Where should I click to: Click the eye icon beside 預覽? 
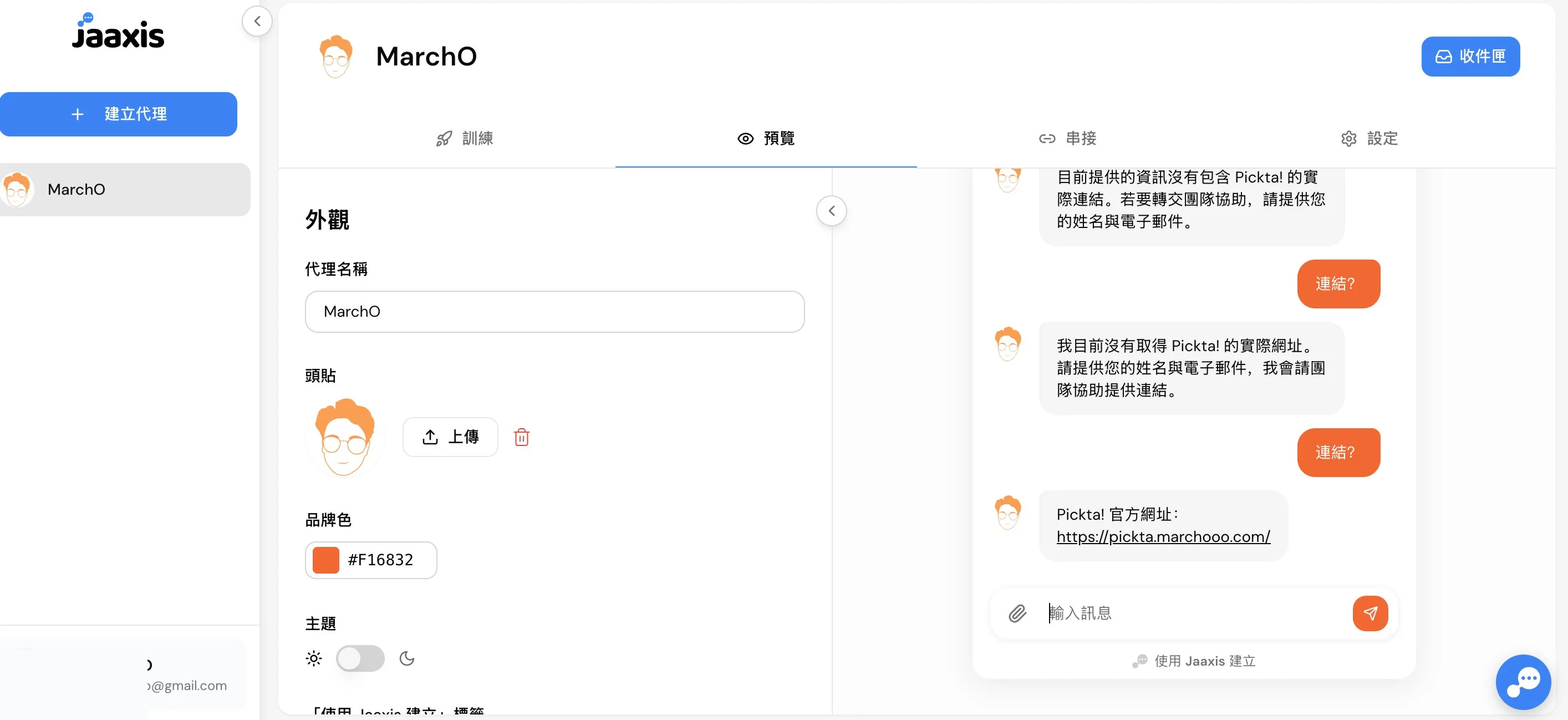745,139
